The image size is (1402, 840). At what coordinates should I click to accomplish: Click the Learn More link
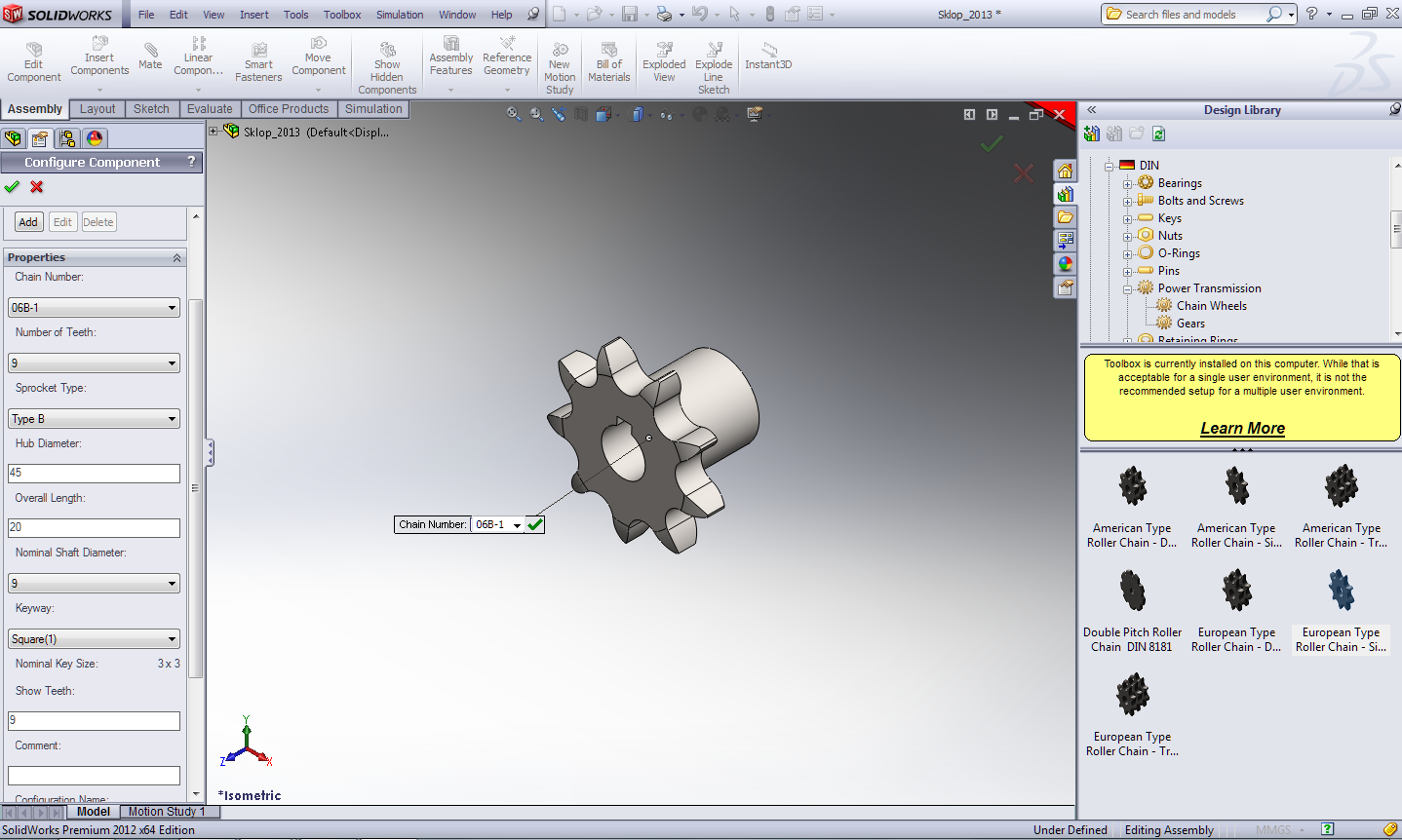1242,428
